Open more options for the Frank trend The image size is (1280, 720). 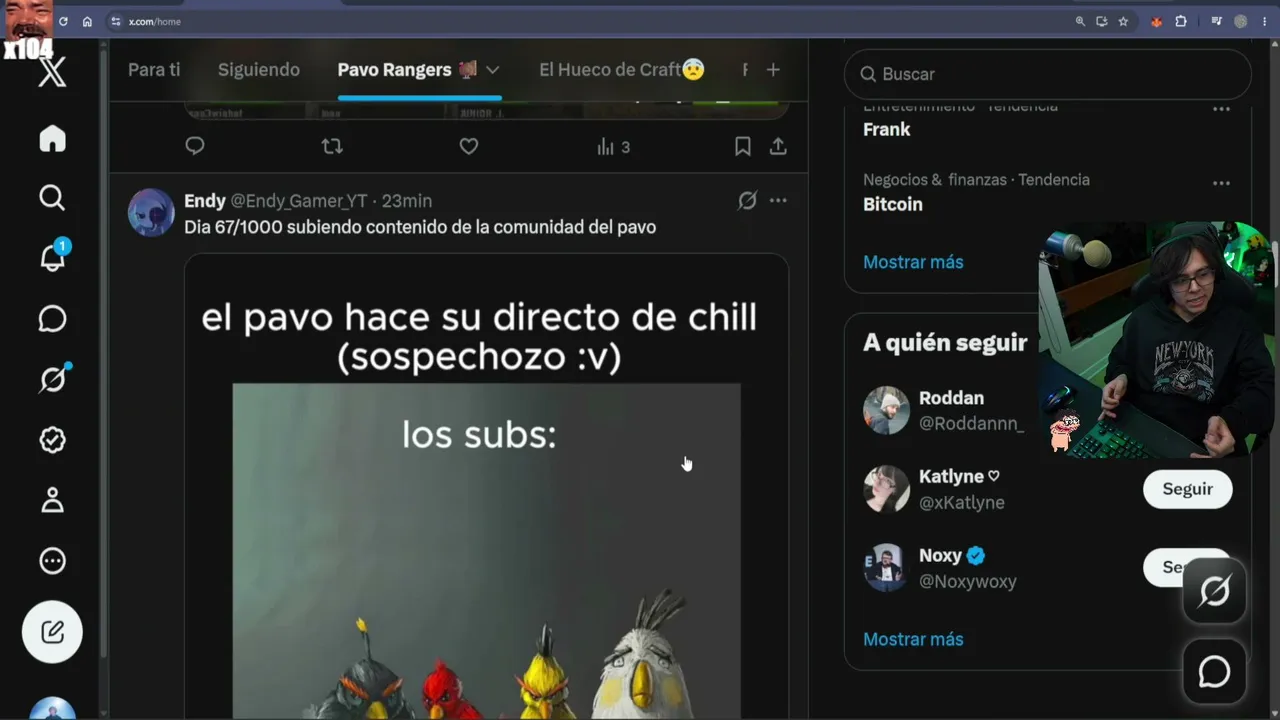(x=1221, y=109)
